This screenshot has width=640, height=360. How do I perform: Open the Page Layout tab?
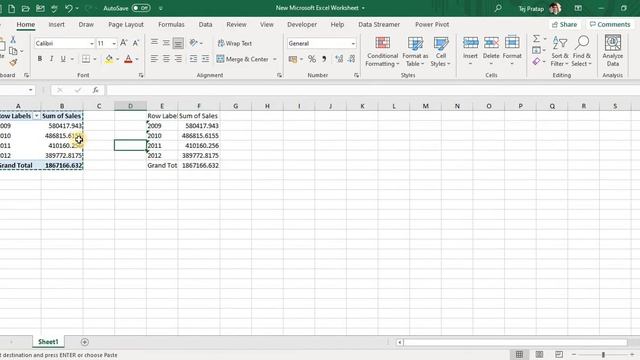click(126, 24)
